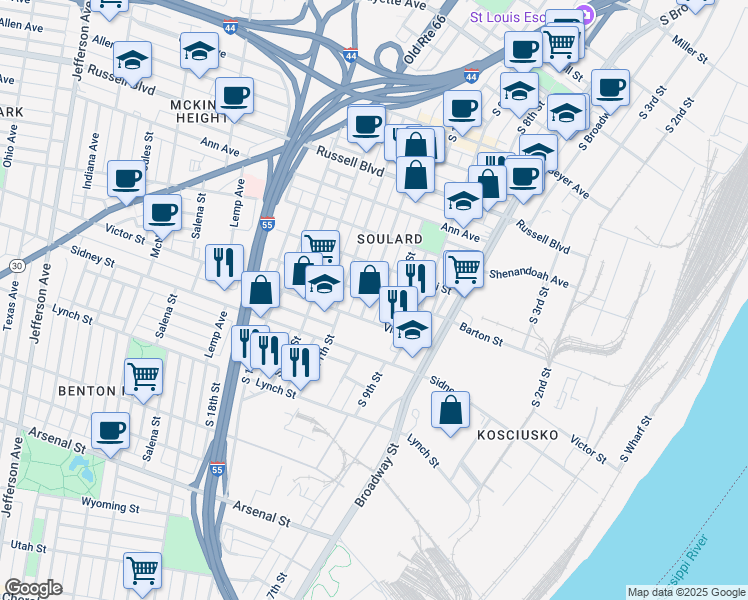Click the shopping cart marker near Shenandoah Ave
The width and height of the screenshot is (748, 600).
click(x=464, y=268)
